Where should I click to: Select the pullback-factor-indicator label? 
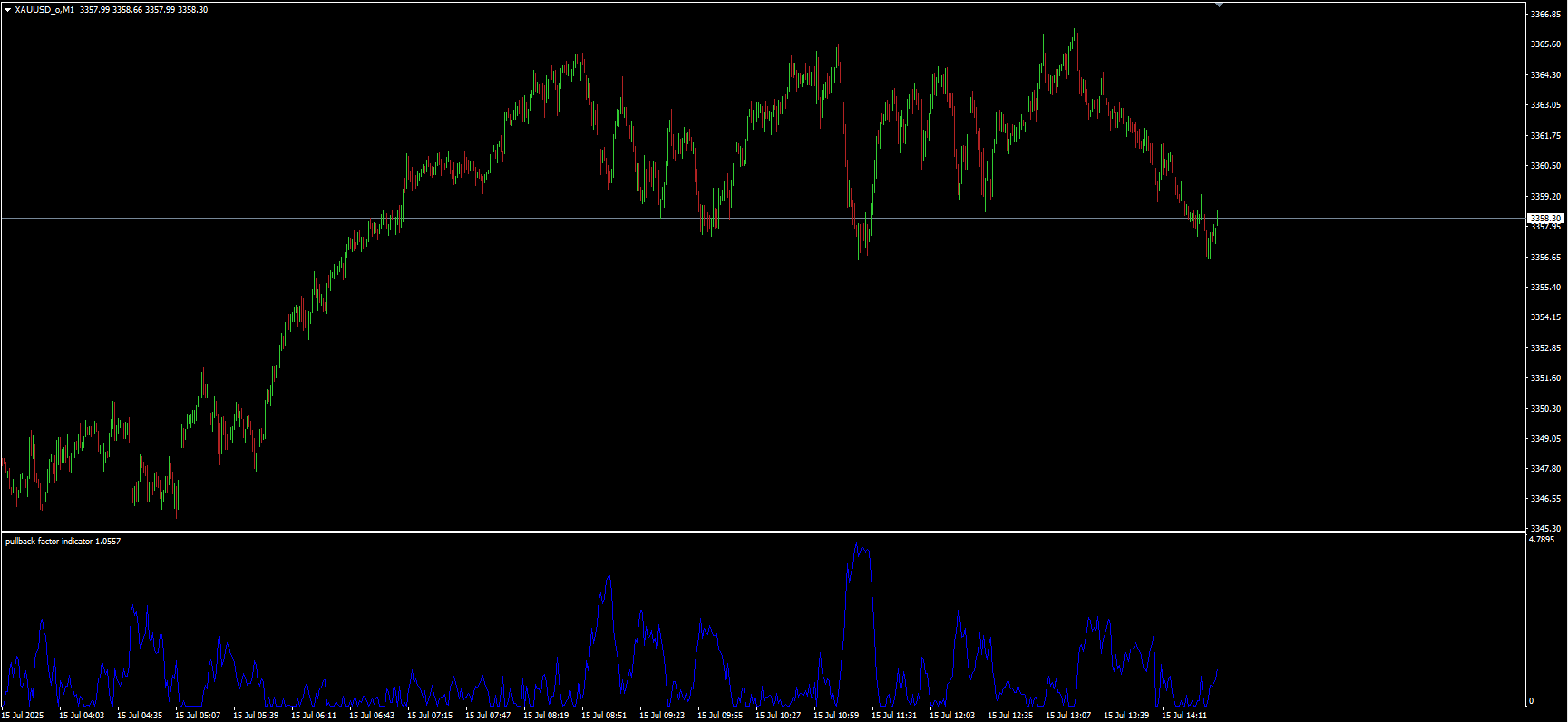click(x=49, y=541)
